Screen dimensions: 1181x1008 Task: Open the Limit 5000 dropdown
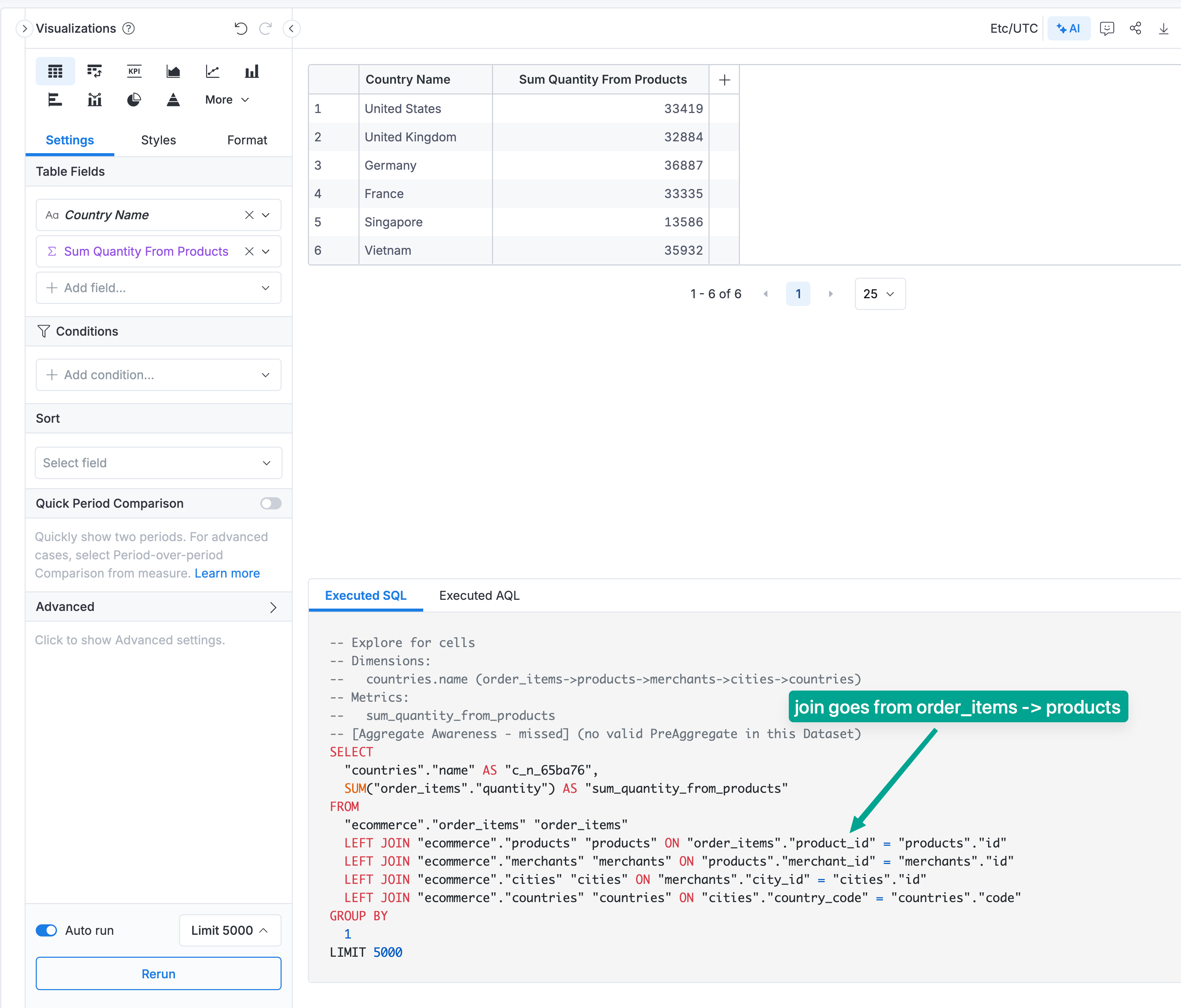(x=230, y=930)
